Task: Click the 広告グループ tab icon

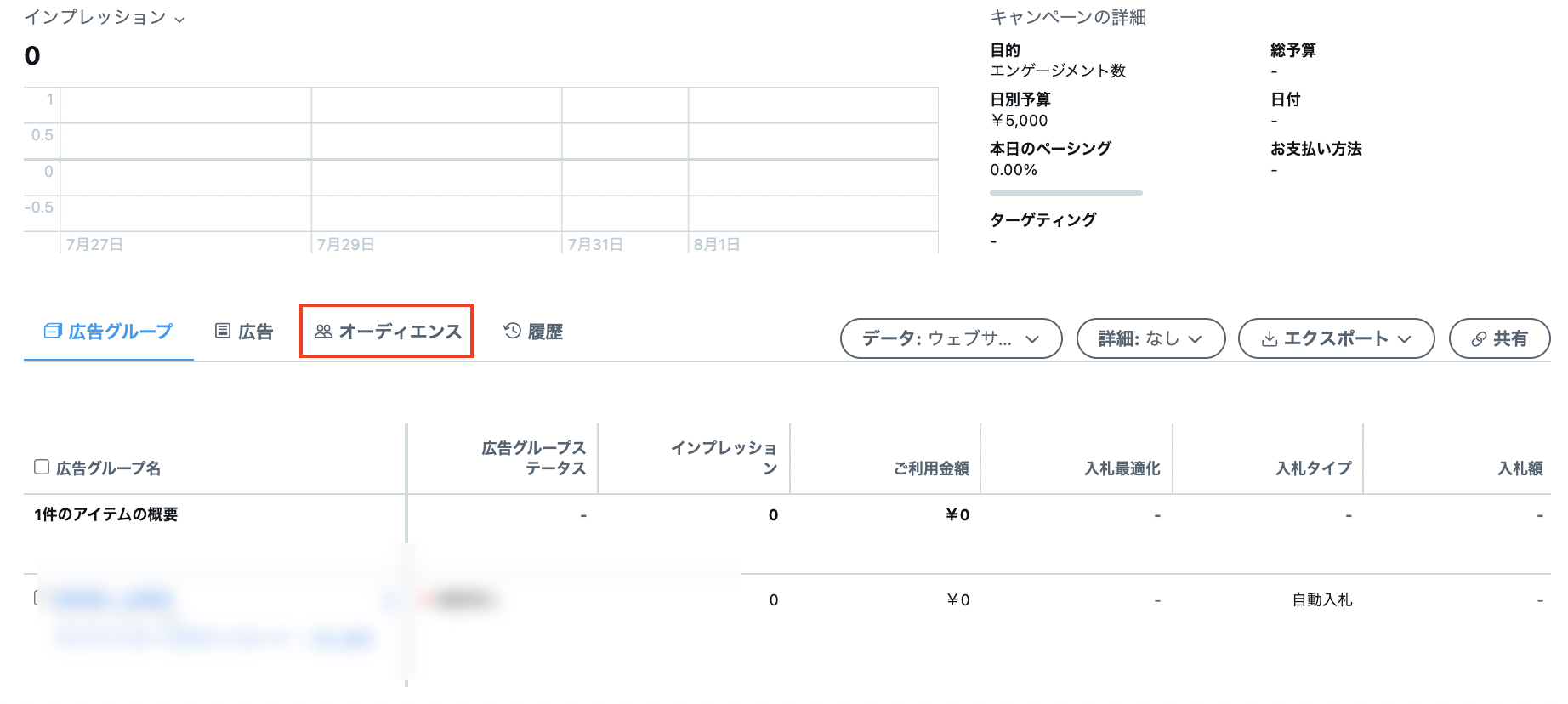Action: 53,331
